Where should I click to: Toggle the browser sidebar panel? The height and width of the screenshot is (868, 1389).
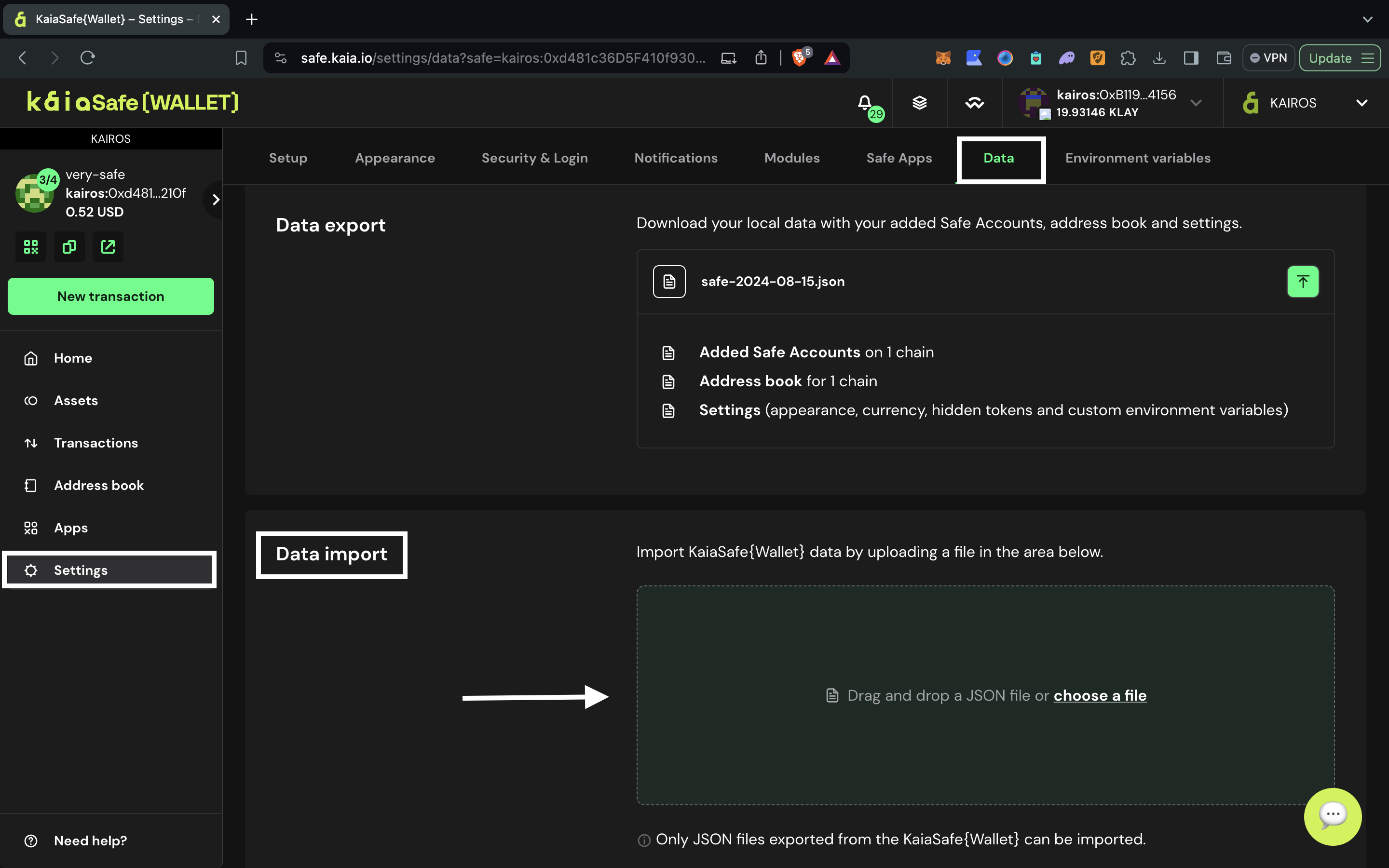(1191, 58)
